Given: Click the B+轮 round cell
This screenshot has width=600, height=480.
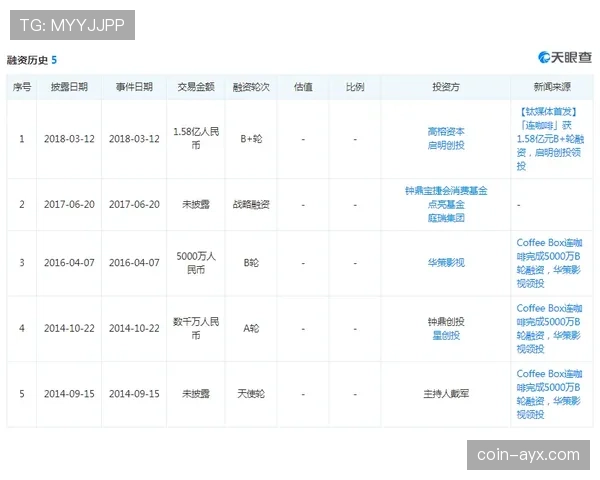Looking at the screenshot, I should coord(251,139).
